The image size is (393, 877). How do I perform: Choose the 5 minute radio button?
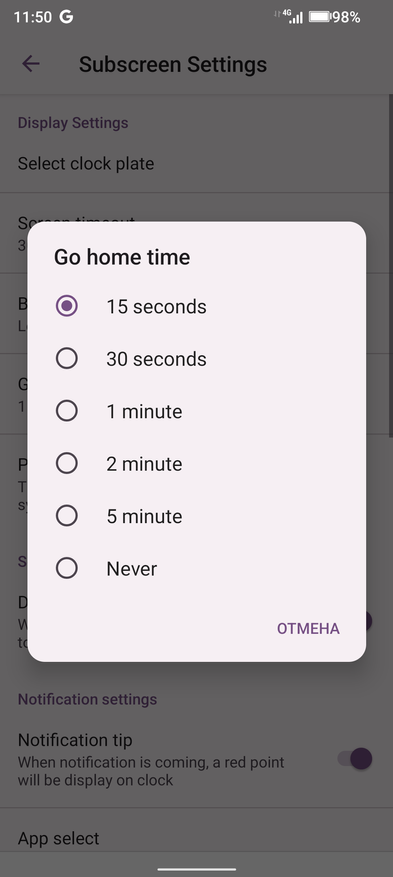[67, 516]
